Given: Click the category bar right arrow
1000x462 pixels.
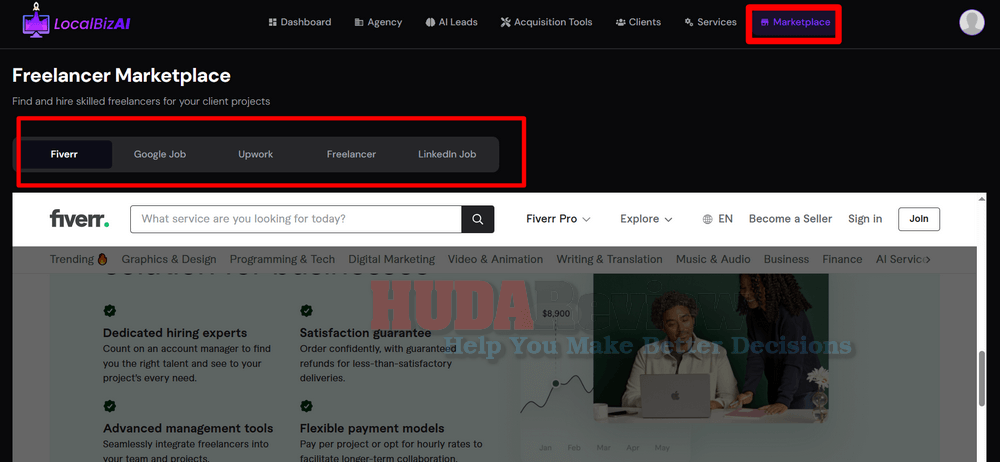Looking at the screenshot, I should pos(927,260).
